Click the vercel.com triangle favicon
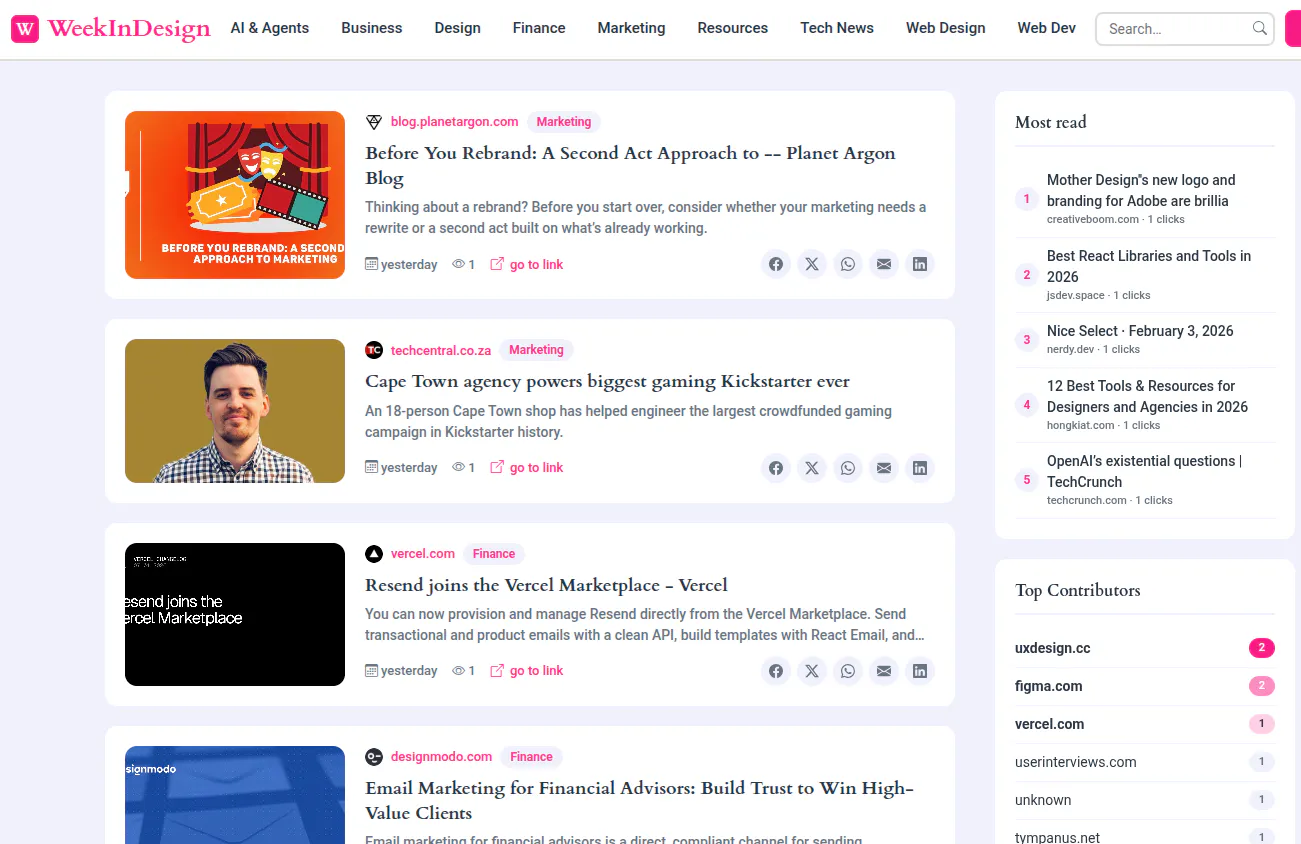The width and height of the screenshot is (1301, 844). (374, 554)
